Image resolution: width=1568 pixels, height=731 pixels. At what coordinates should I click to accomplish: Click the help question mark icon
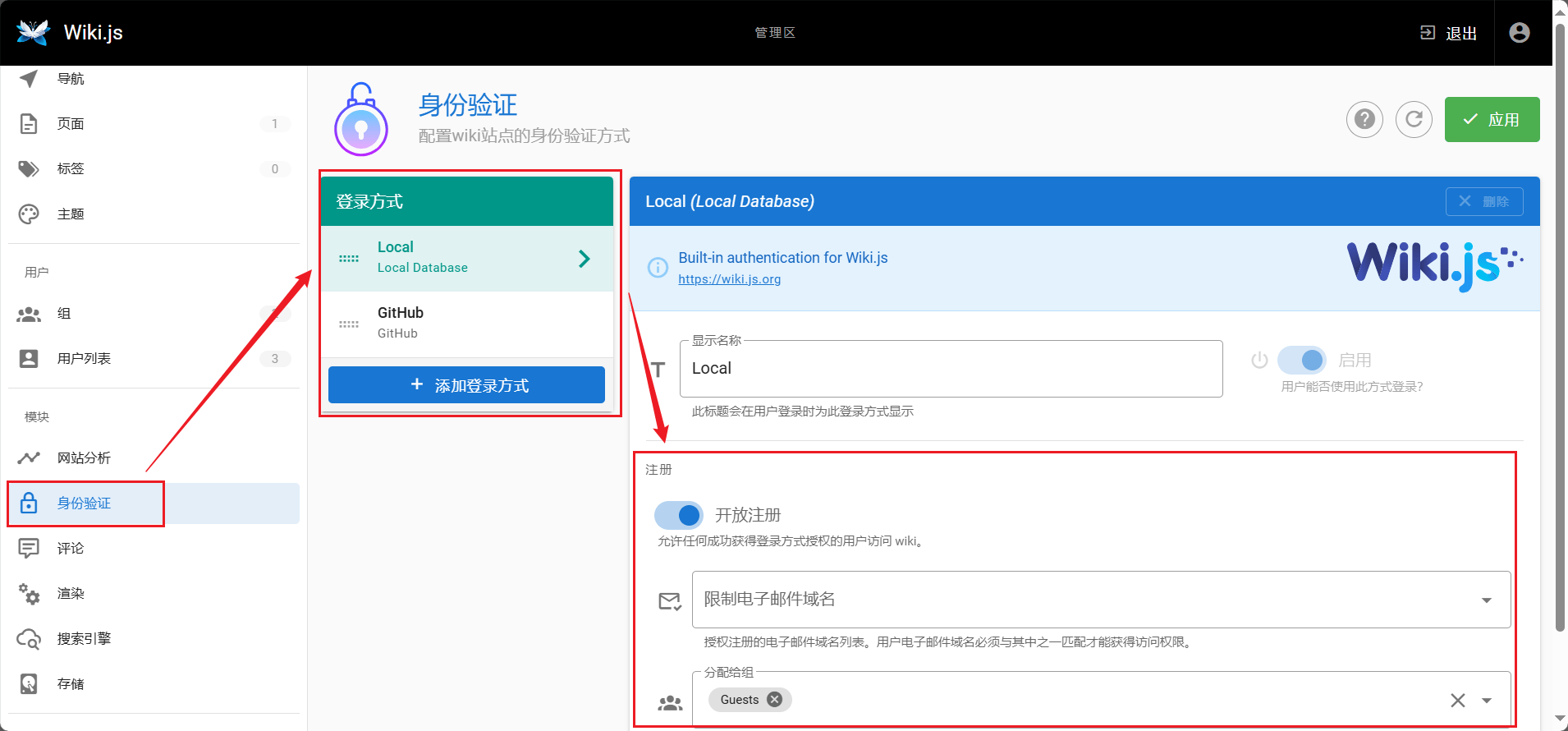click(1364, 120)
